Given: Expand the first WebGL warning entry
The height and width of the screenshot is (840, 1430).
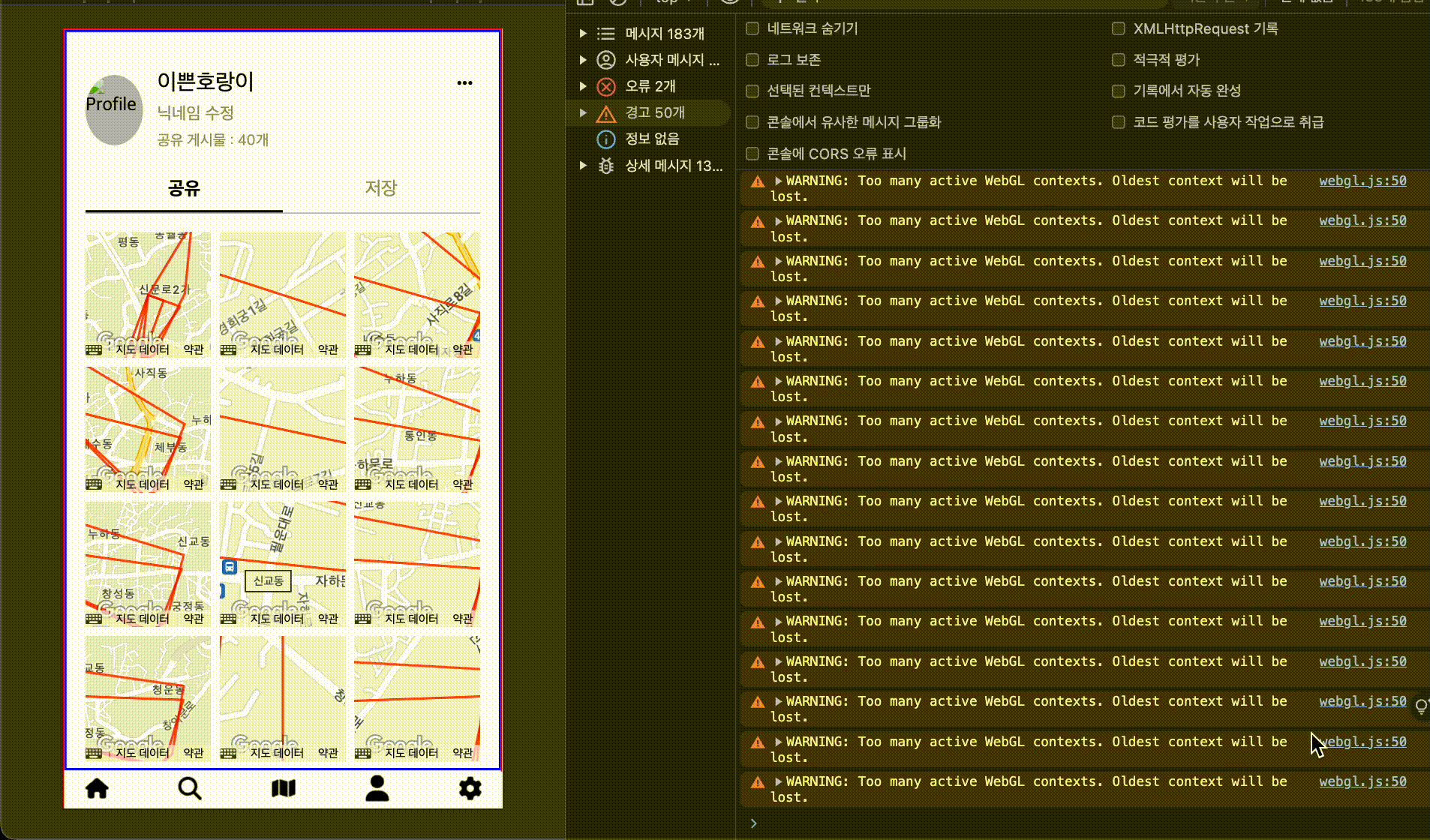Looking at the screenshot, I should click(779, 181).
